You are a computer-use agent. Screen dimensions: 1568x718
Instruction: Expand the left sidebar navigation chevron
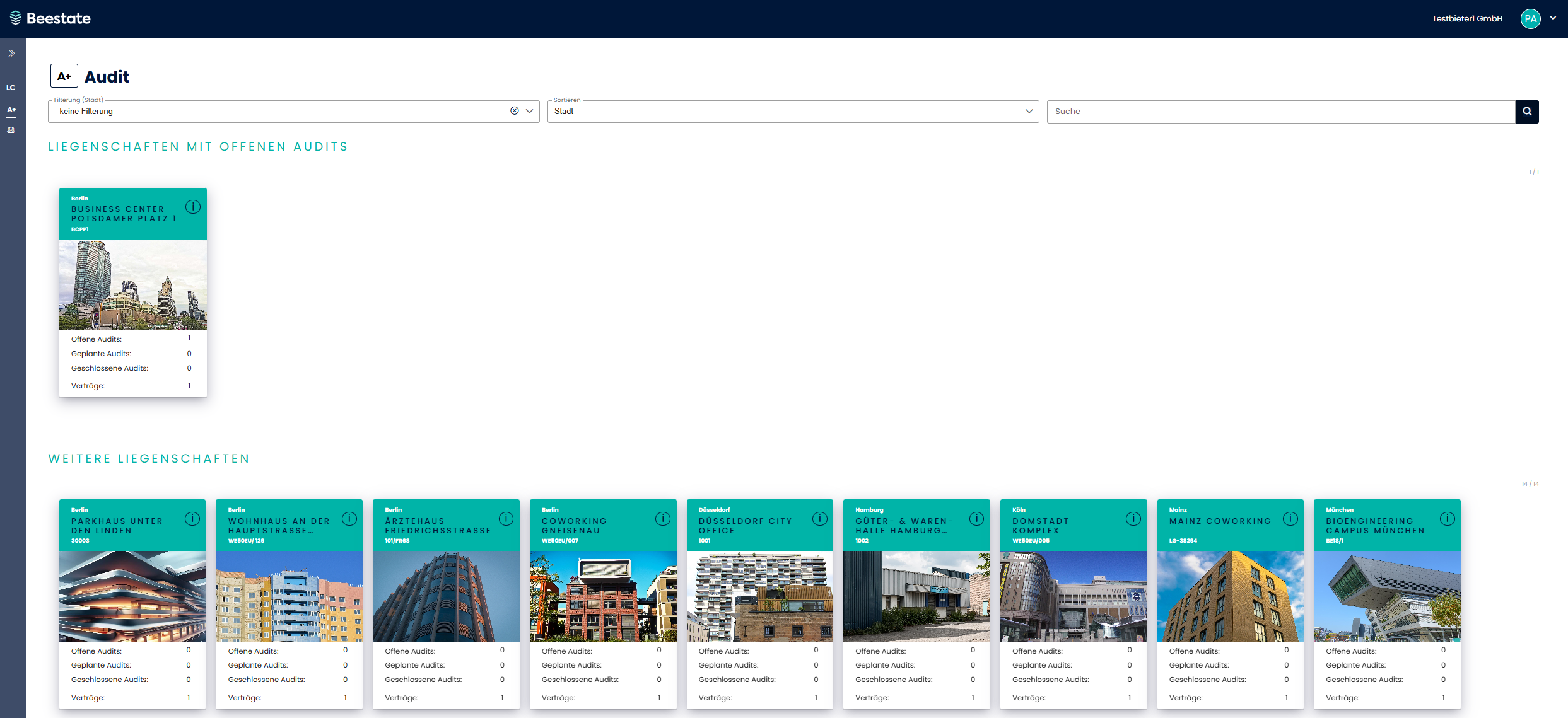[11, 54]
